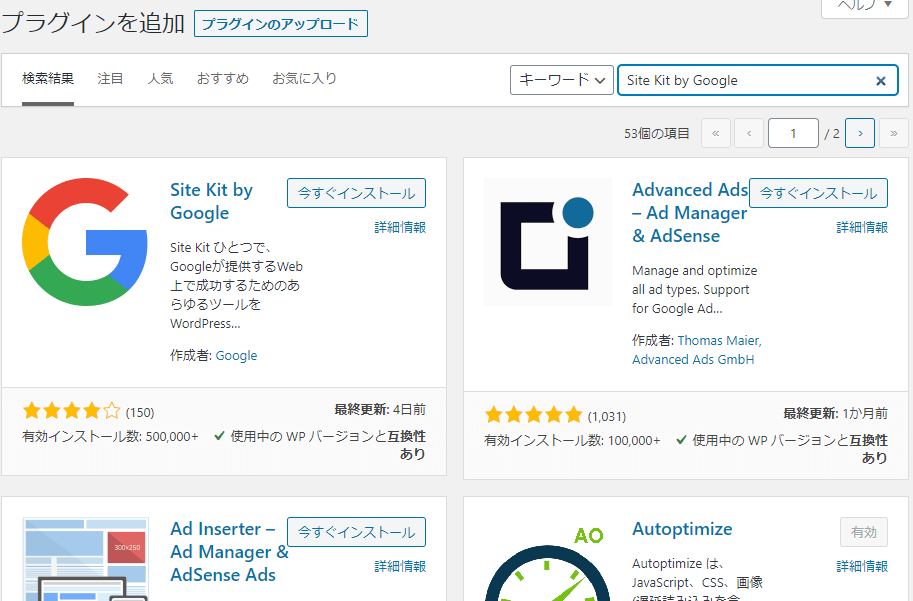Switch to the 検索結果 tab
This screenshot has width=913, height=601.
point(48,78)
